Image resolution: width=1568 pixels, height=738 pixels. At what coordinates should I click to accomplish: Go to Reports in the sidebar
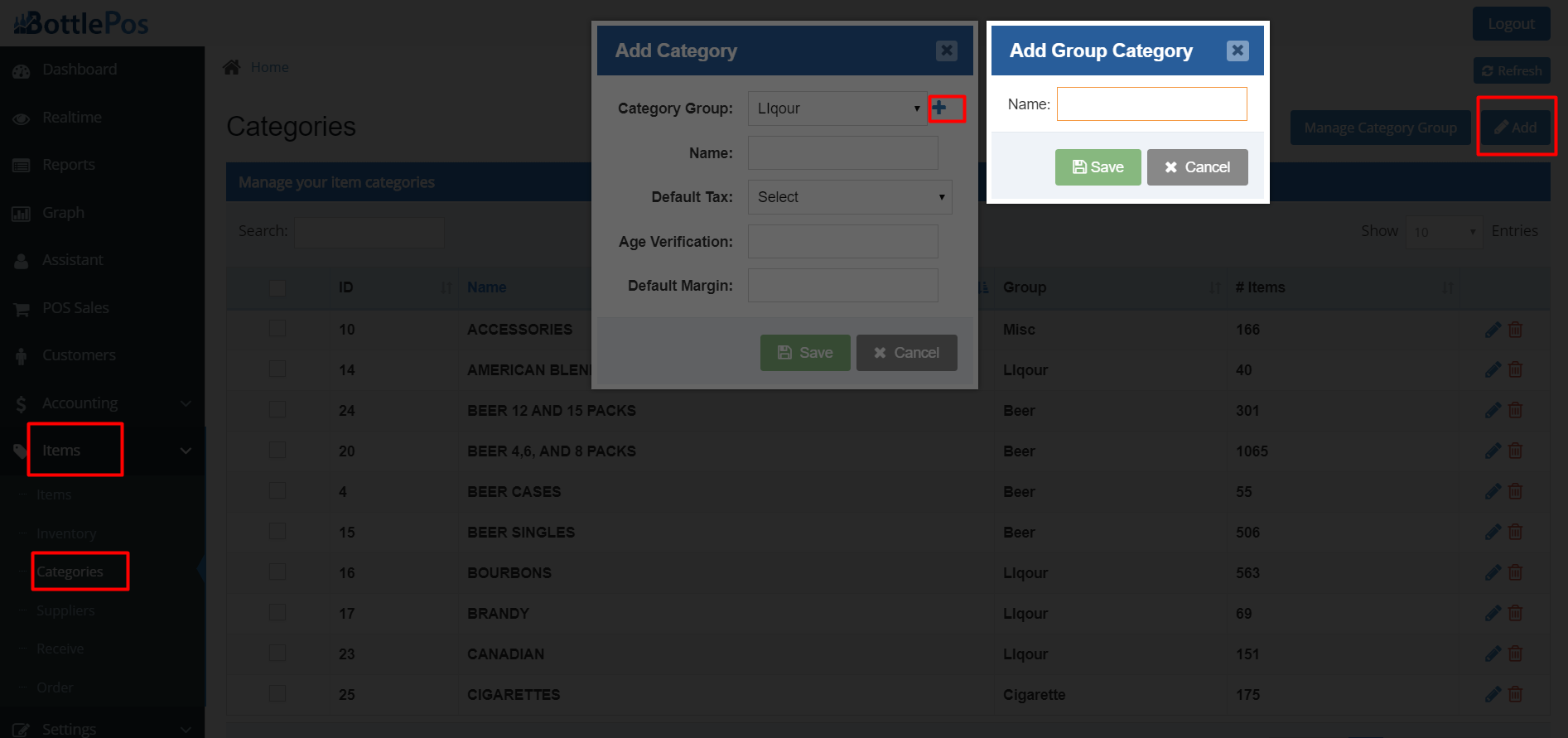(69, 165)
